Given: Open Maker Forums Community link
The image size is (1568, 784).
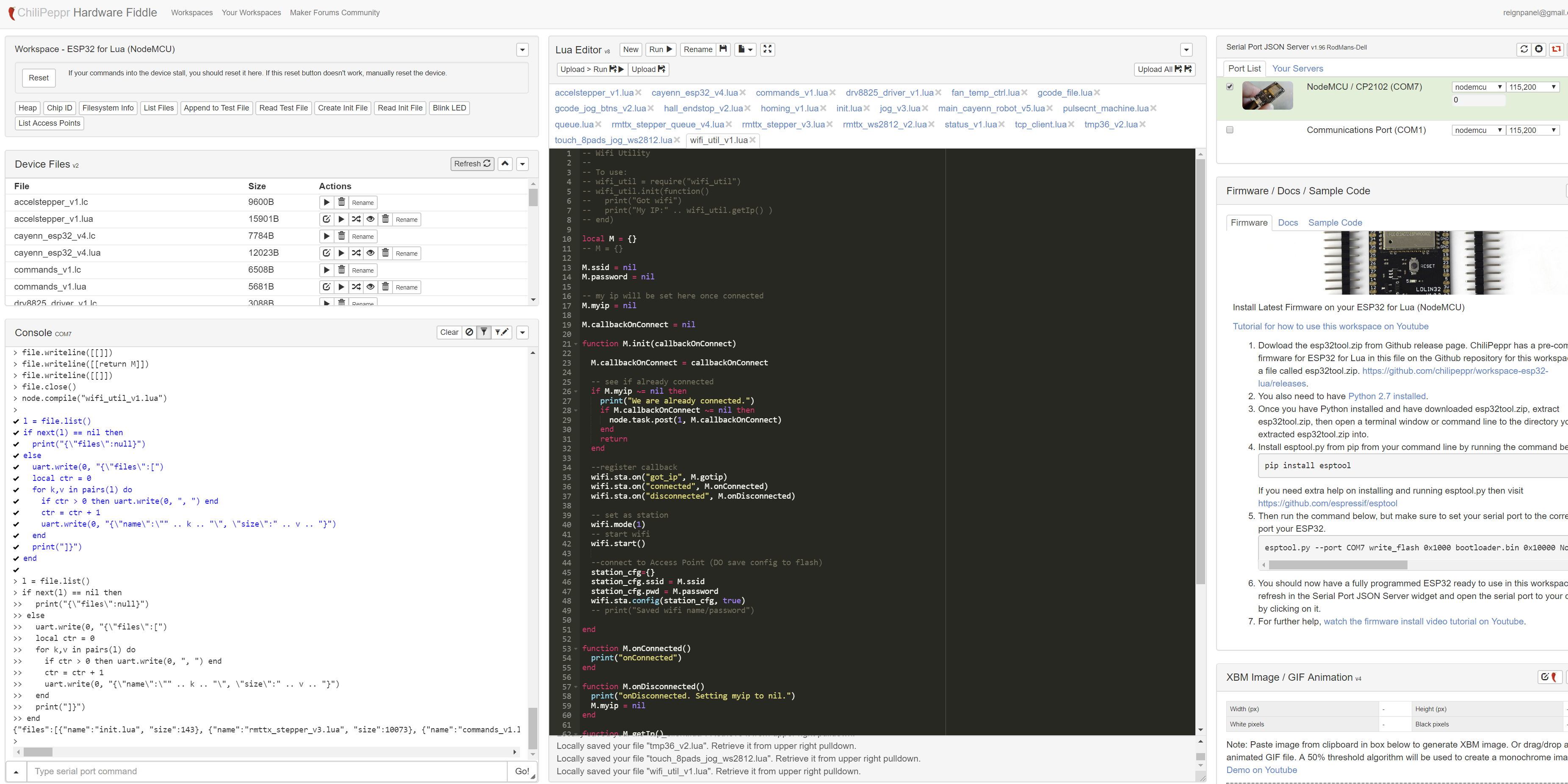Looking at the screenshot, I should pyautogui.click(x=335, y=13).
